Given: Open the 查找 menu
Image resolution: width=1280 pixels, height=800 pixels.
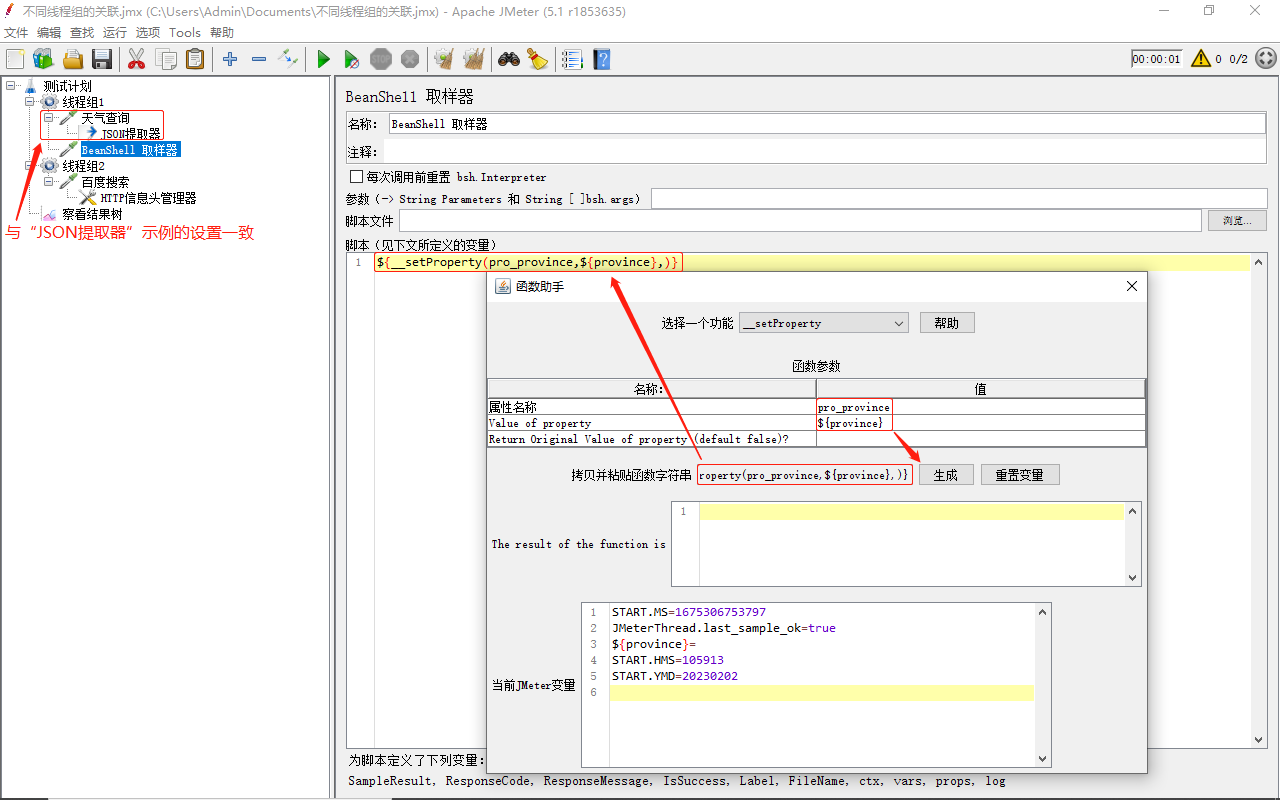Looking at the screenshot, I should pyautogui.click(x=82, y=32).
